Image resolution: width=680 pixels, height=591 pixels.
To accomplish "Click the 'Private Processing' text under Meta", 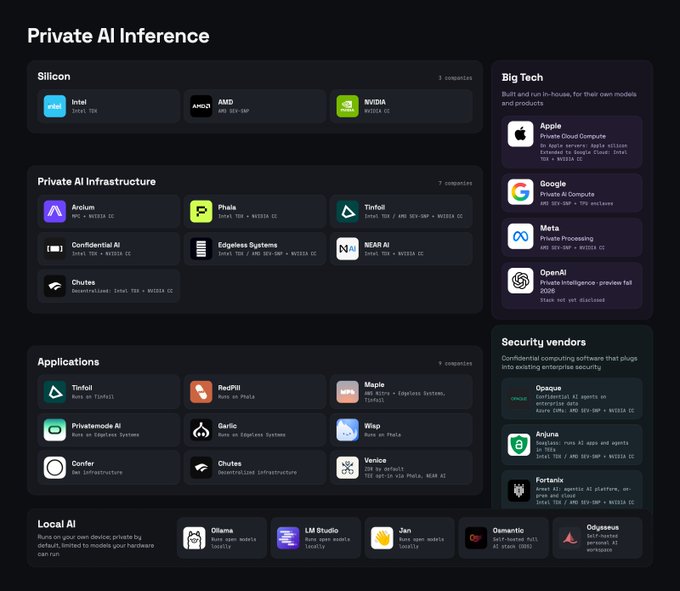I will (566, 238).
